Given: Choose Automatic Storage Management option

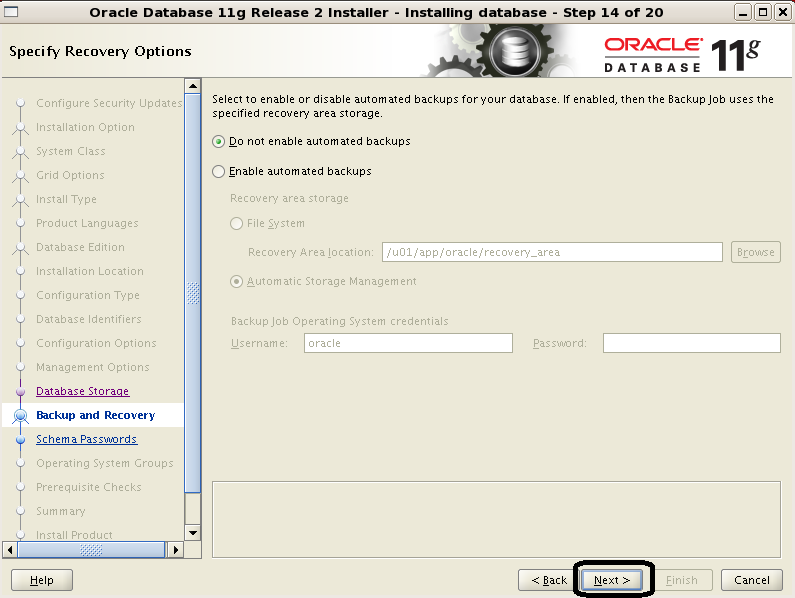Looking at the screenshot, I should tap(237, 282).
